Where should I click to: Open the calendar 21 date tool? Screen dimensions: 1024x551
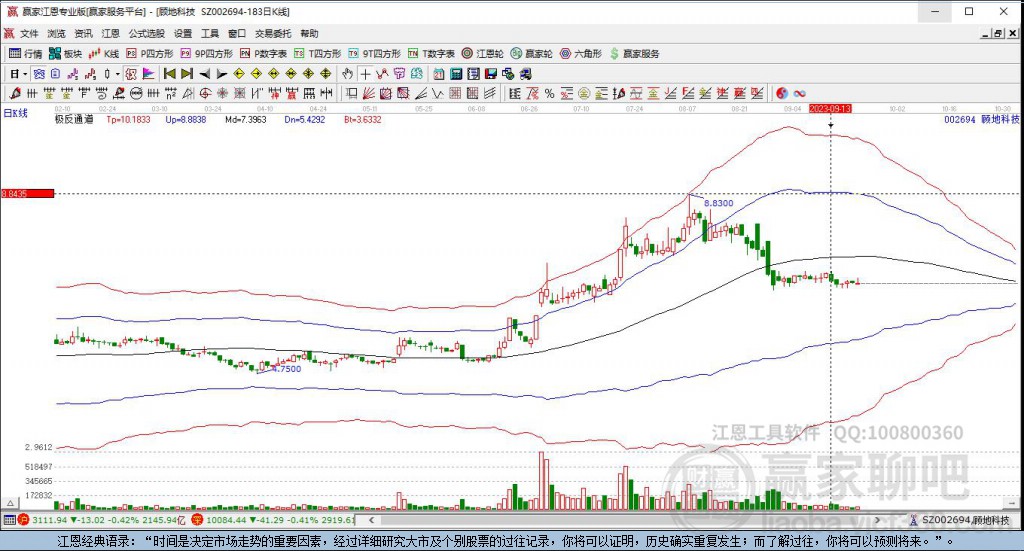point(438,74)
